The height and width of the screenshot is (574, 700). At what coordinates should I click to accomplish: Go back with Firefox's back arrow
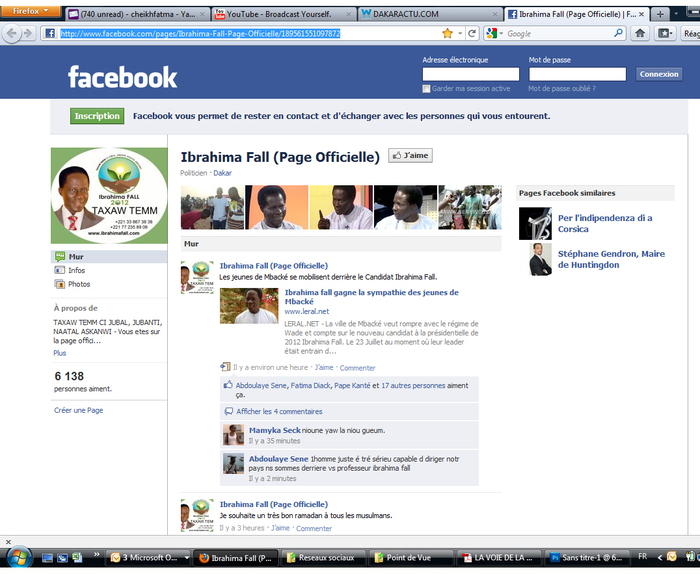tap(12, 33)
